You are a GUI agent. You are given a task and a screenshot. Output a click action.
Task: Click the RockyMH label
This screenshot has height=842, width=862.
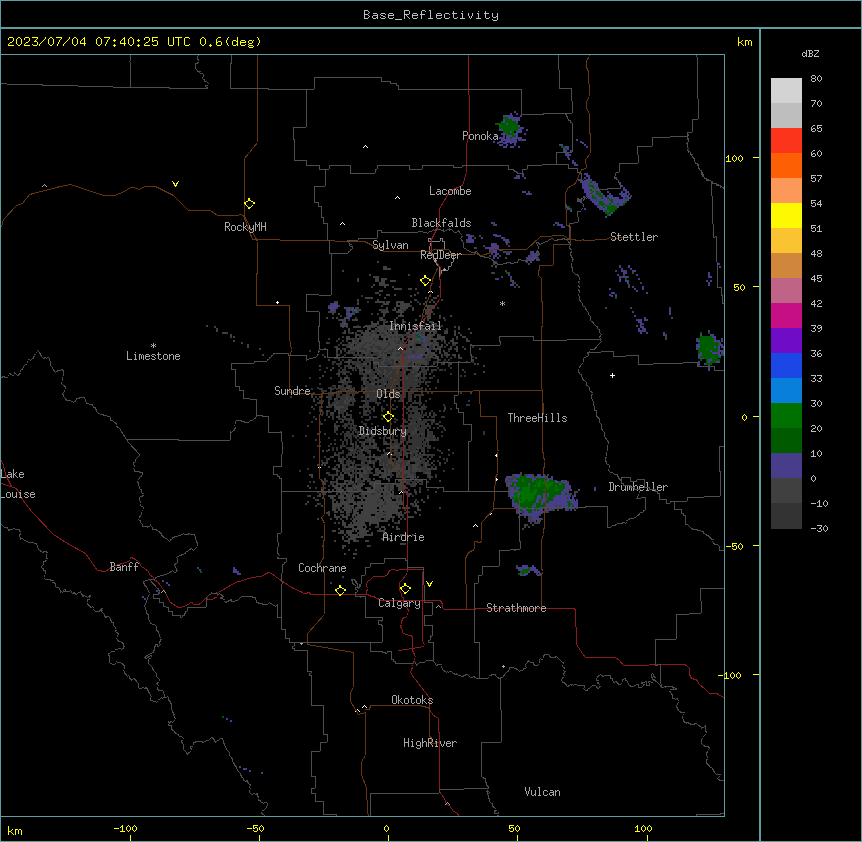(245, 227)
